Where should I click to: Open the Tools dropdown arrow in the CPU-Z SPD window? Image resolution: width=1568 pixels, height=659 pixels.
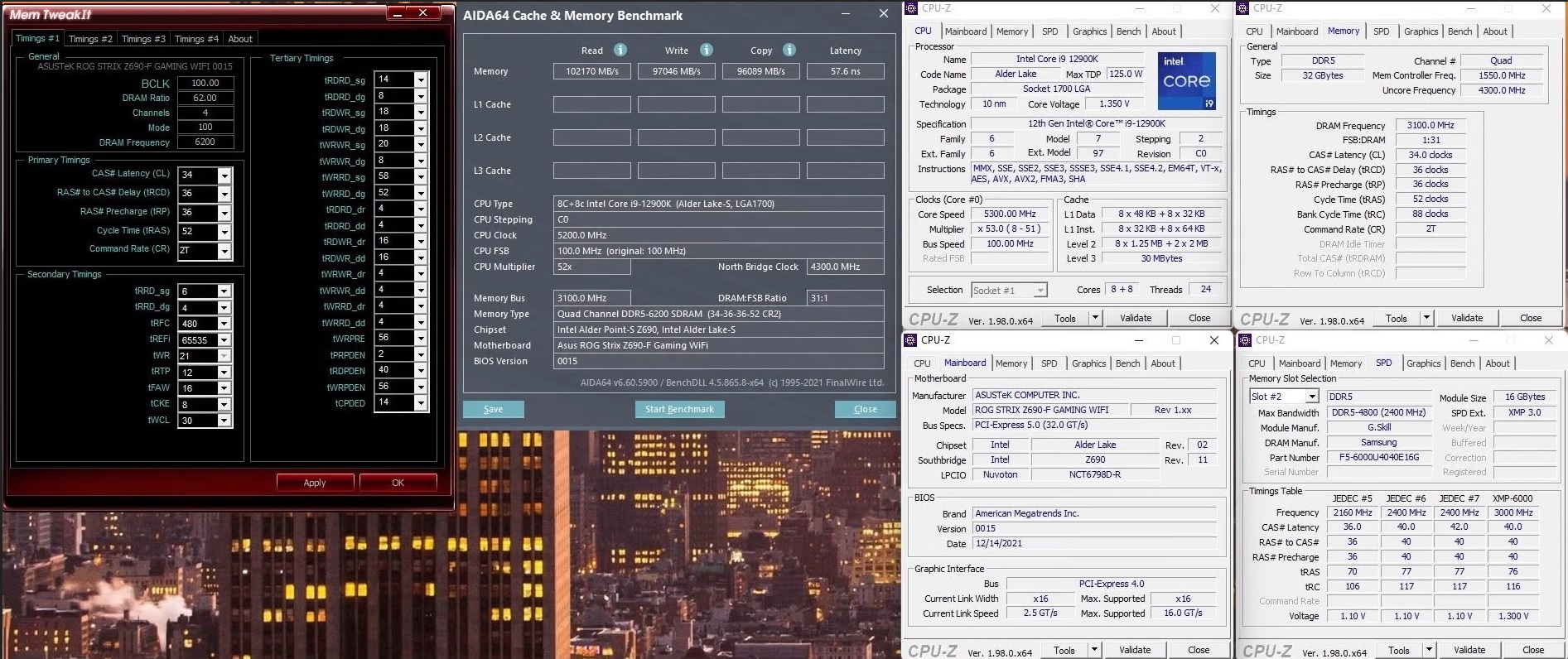(1429, 651)
